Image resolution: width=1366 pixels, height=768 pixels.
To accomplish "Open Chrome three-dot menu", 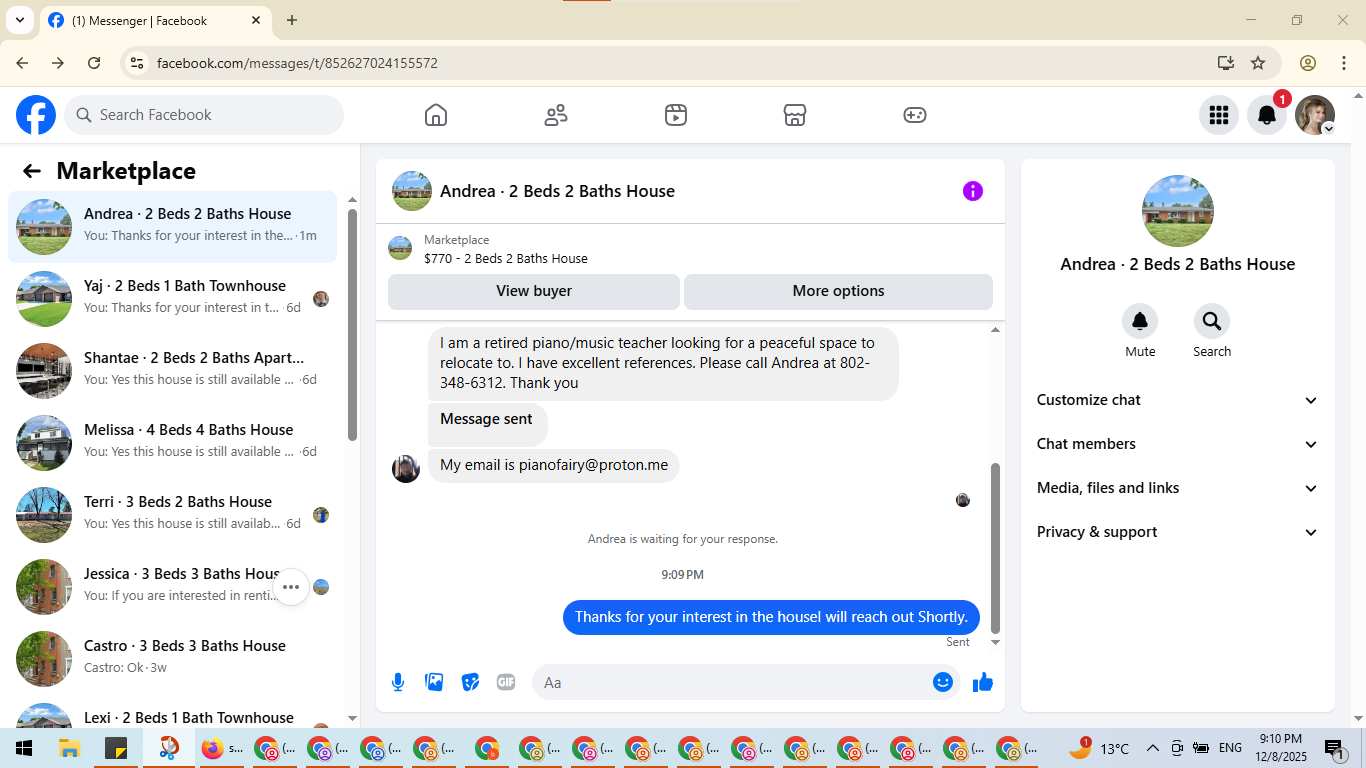I will click(x=1344, y=63).
